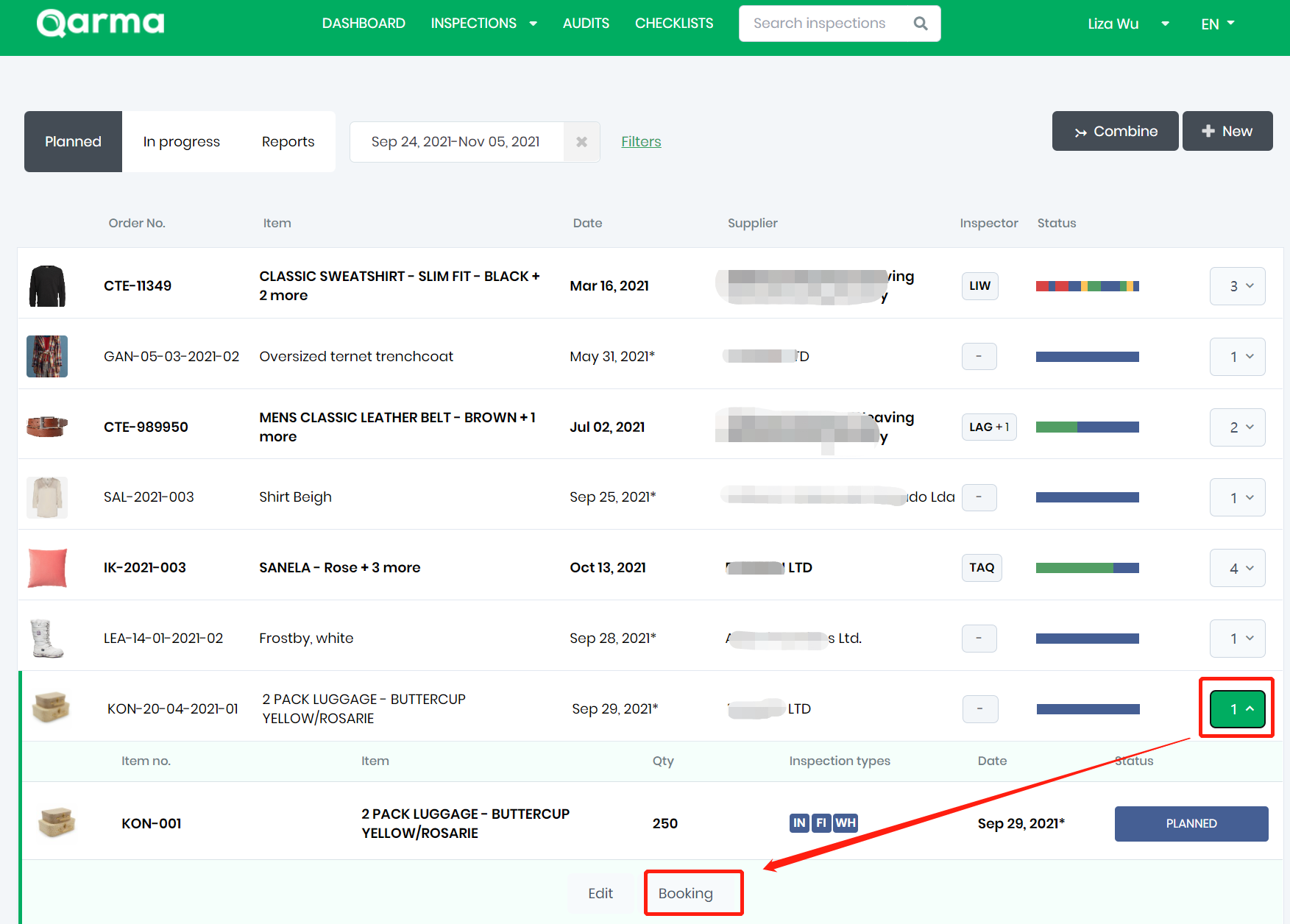
Task: Click the blue status bar for SAL-2021-003
Action: point(1088,497)
